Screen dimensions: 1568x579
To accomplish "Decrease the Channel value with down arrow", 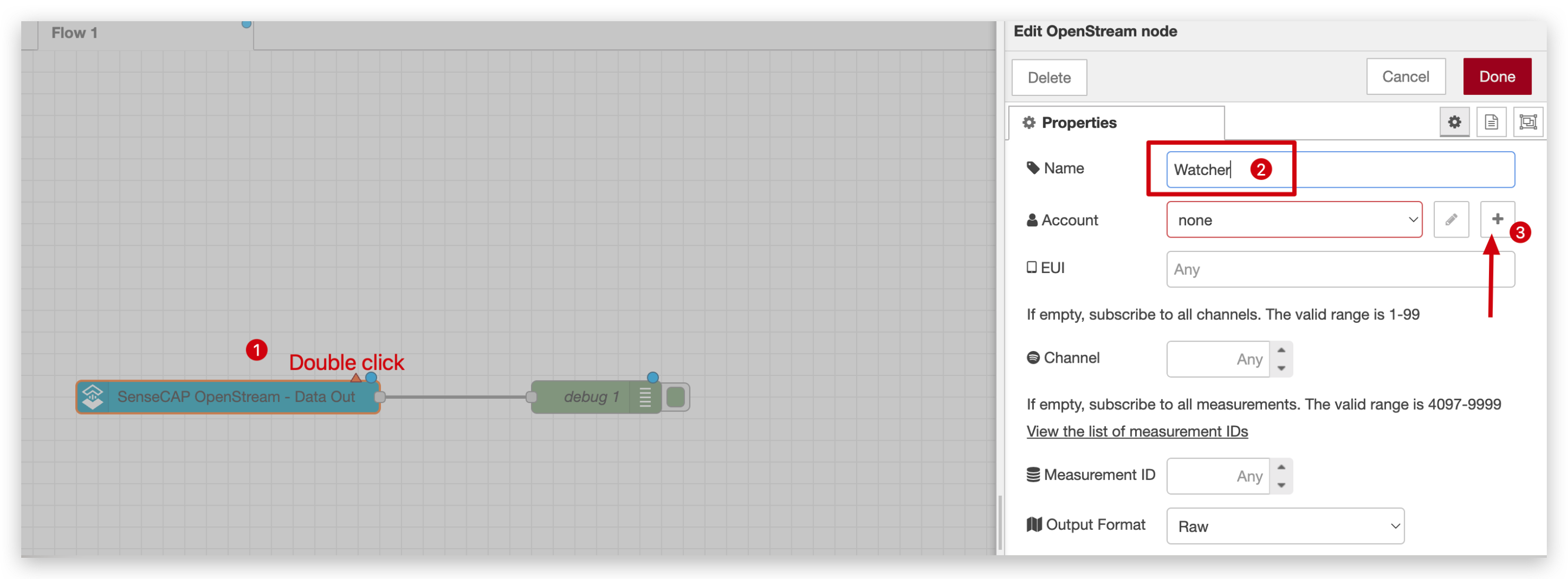I will coord(1282,368).
